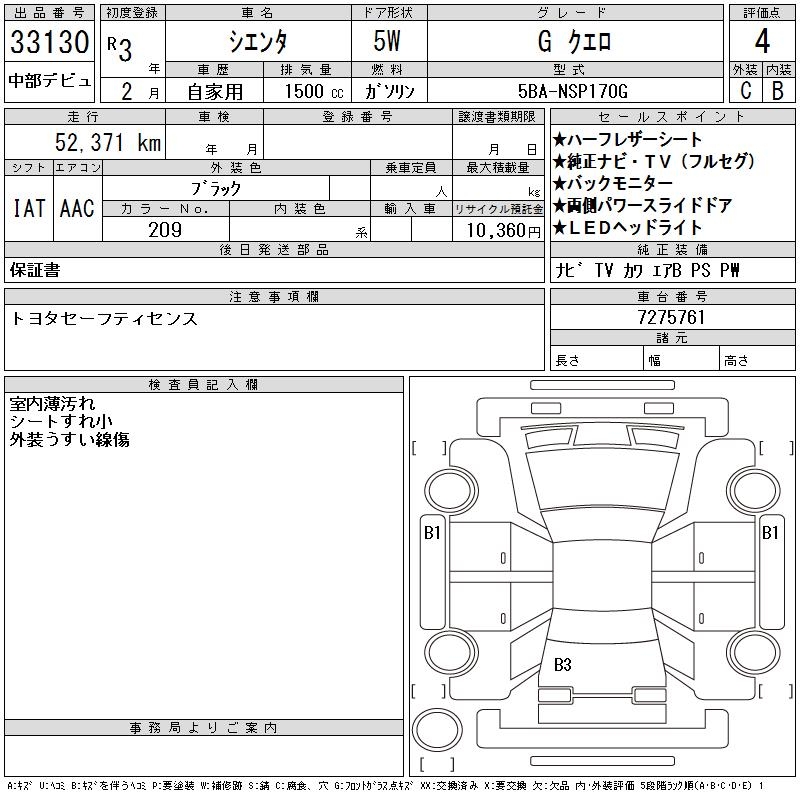This screenshot has width=800, height=800.
Task: Select the セールスポイント header
Action: 672,117
